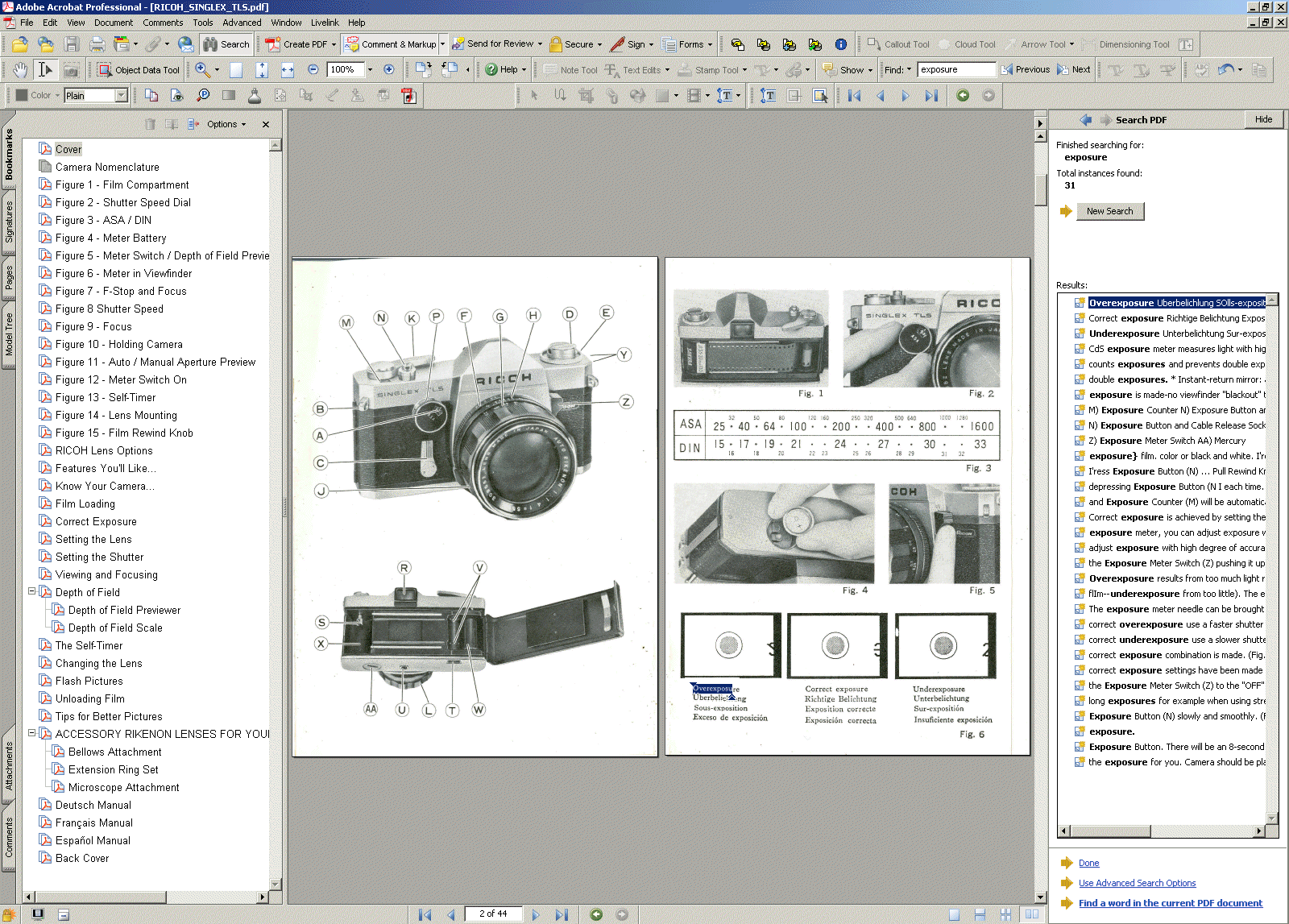Open Extension Ring Set bookmark
The height and width of the screenshot is (924, 1289).
click(x=114, y=769)
